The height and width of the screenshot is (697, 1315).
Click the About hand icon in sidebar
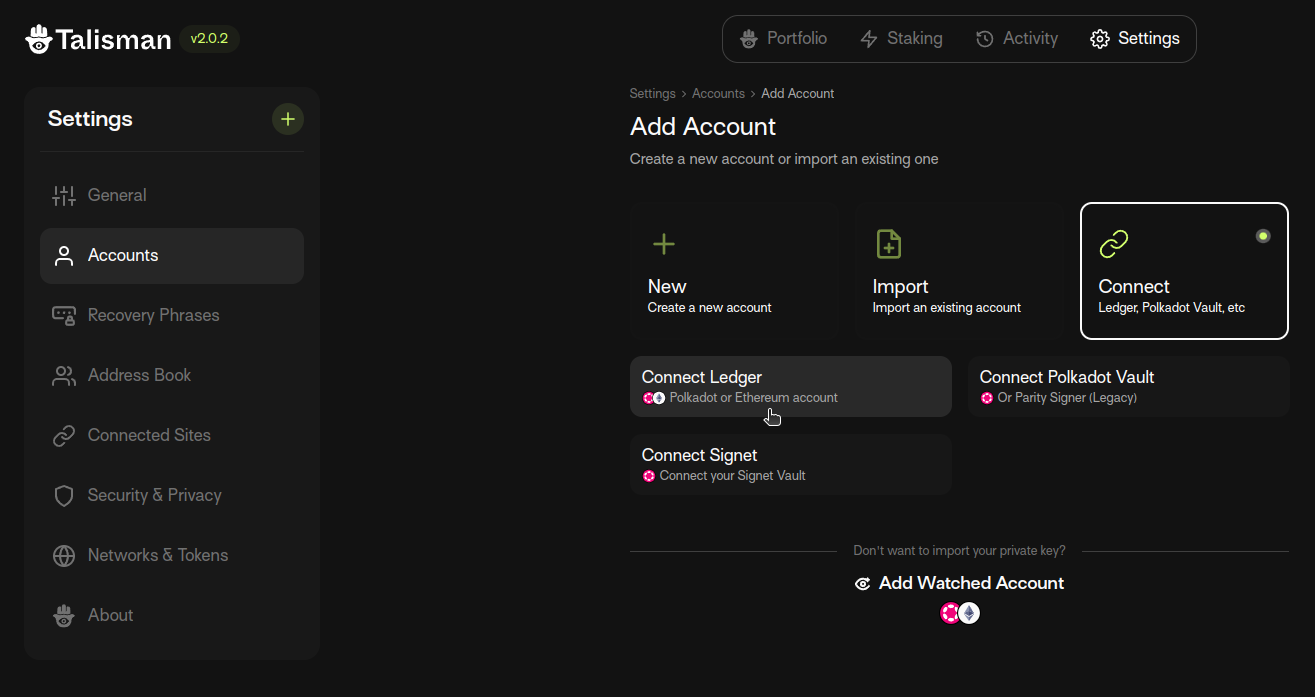[64, 616]
